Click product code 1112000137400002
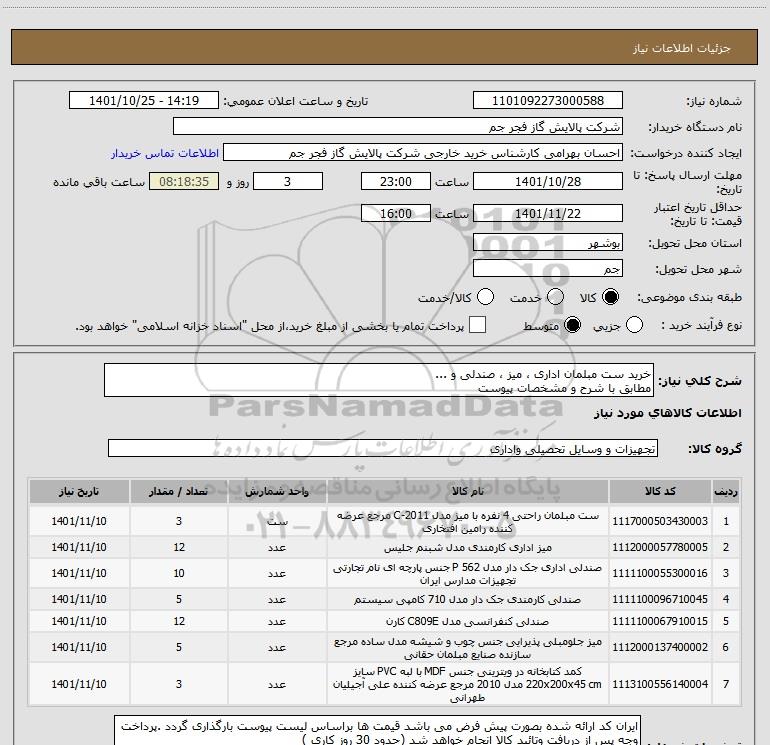 click(660, 647)
